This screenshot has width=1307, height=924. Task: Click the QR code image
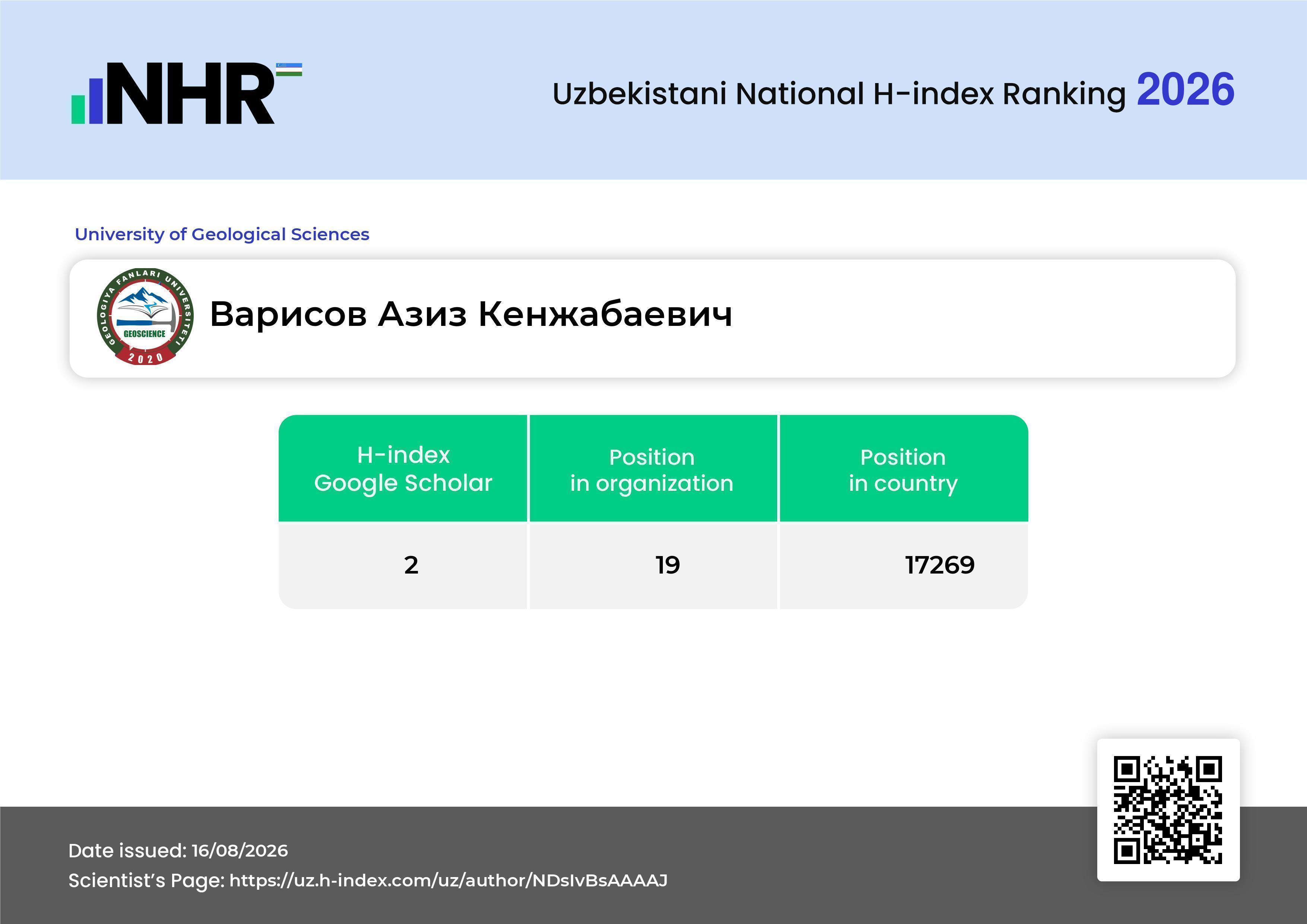(x=1168, y=810)
